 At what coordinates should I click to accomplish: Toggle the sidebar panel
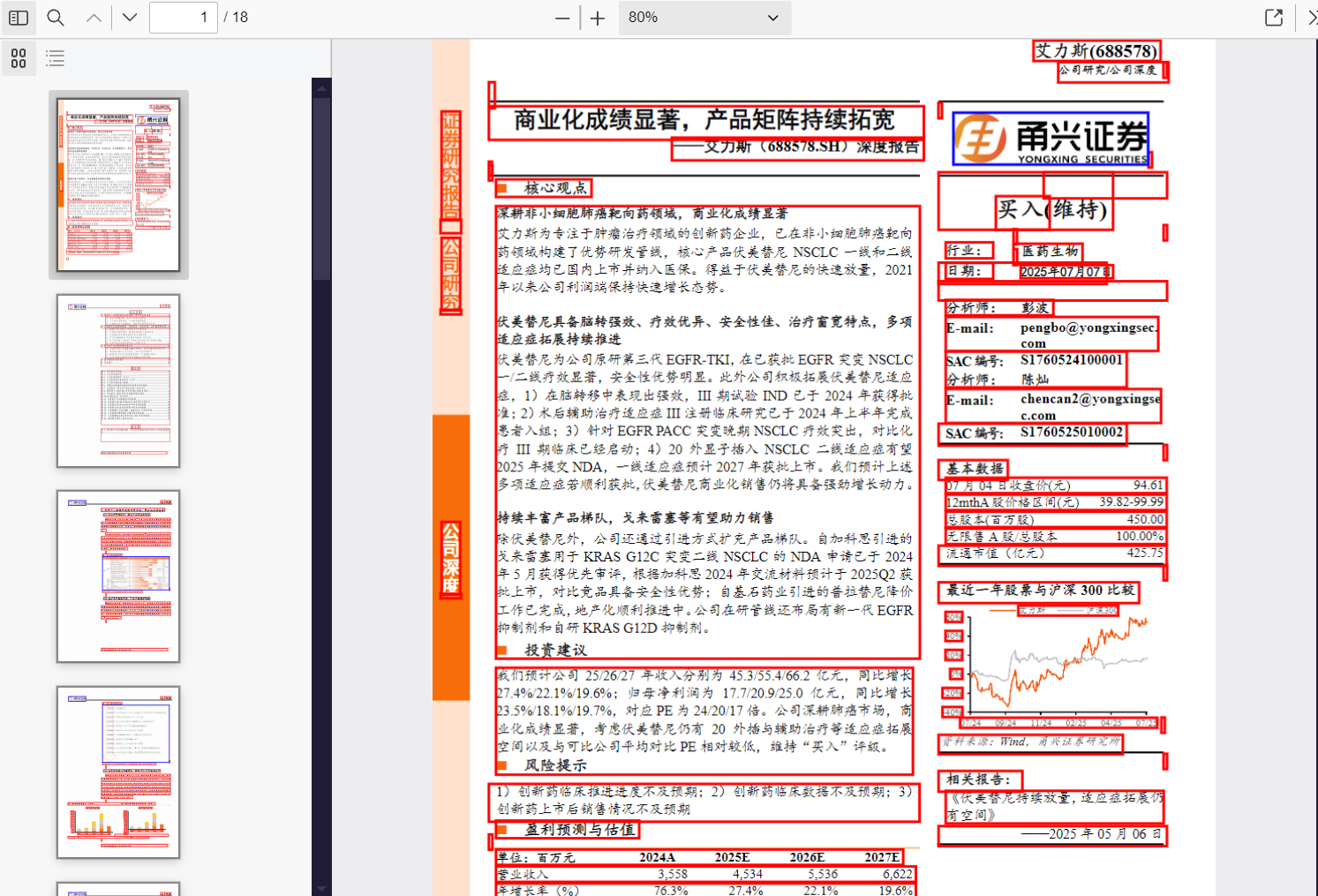(x=19, y=17)
